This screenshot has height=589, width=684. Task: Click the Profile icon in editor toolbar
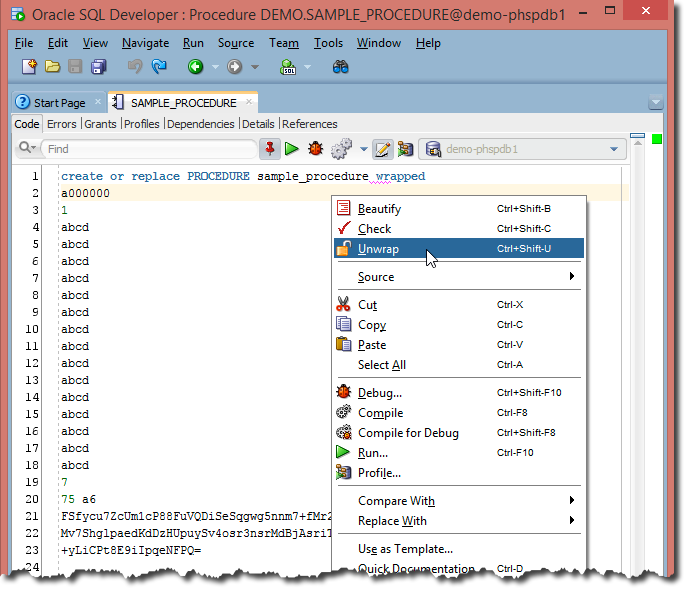point(405,149)
